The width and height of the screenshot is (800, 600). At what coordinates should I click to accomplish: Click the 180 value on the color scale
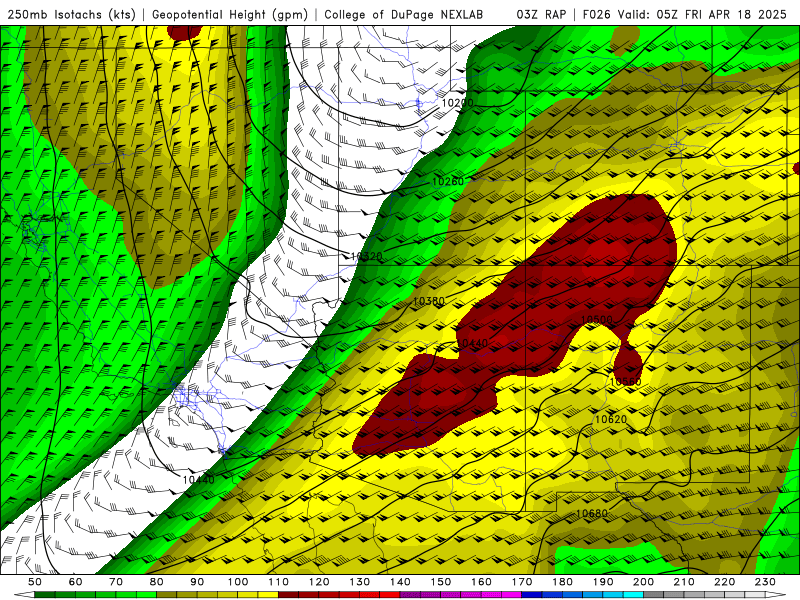562,582
